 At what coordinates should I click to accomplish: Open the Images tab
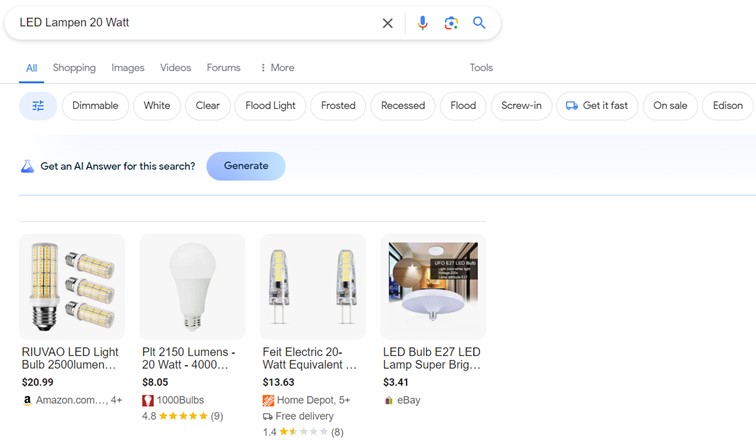tap(128, 68)
